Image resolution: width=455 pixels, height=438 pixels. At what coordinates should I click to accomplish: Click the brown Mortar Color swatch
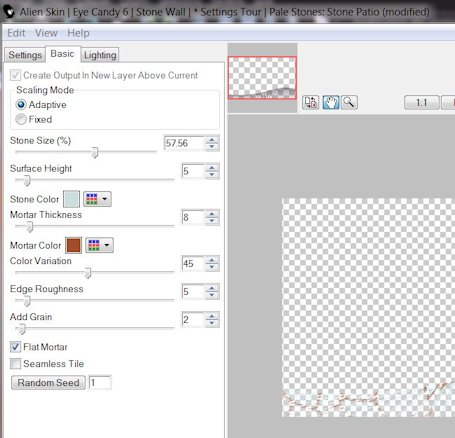click(73, 245)
